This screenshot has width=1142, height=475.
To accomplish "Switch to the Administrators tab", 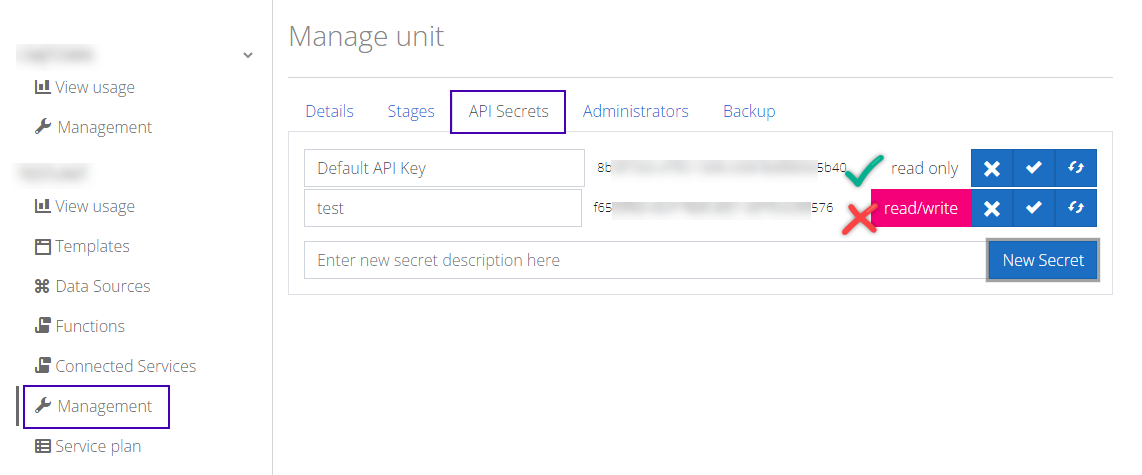I will (636, 111).
